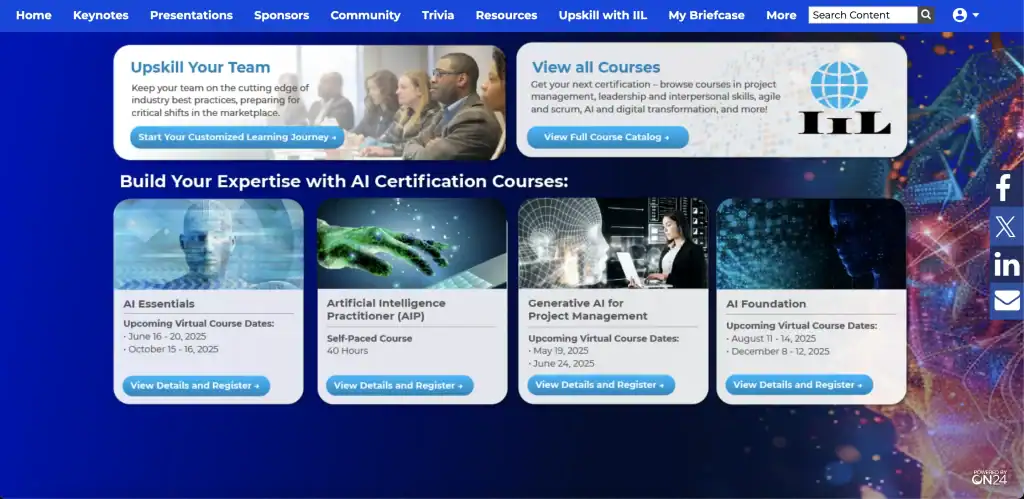Share on X via sidebar icon
The width and height of the screenshot is (1024, 499).
[1006, 227]
